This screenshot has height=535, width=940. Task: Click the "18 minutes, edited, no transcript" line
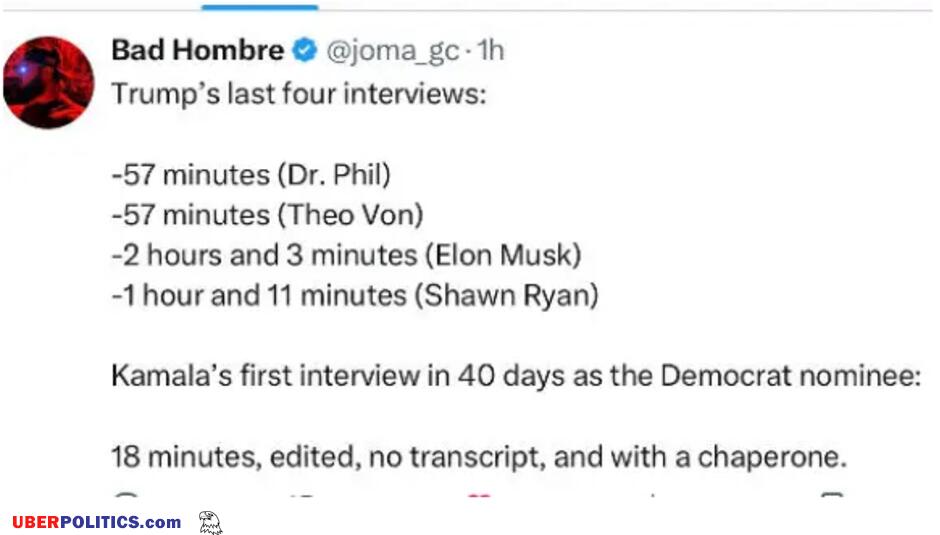pos(479,457)
